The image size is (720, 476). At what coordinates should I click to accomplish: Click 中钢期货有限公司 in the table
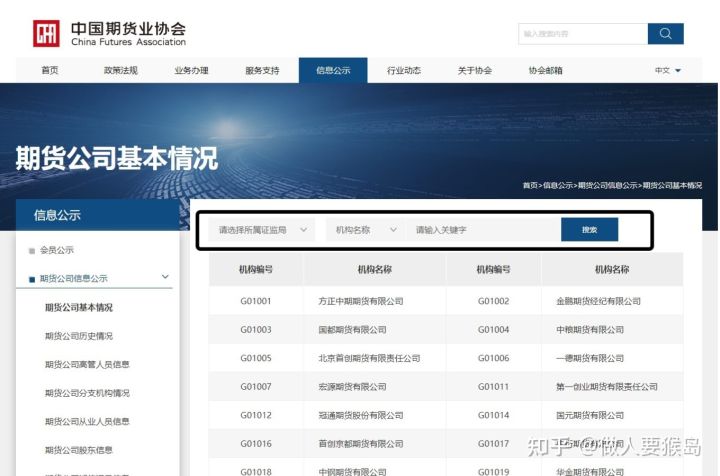pos(352,471)
